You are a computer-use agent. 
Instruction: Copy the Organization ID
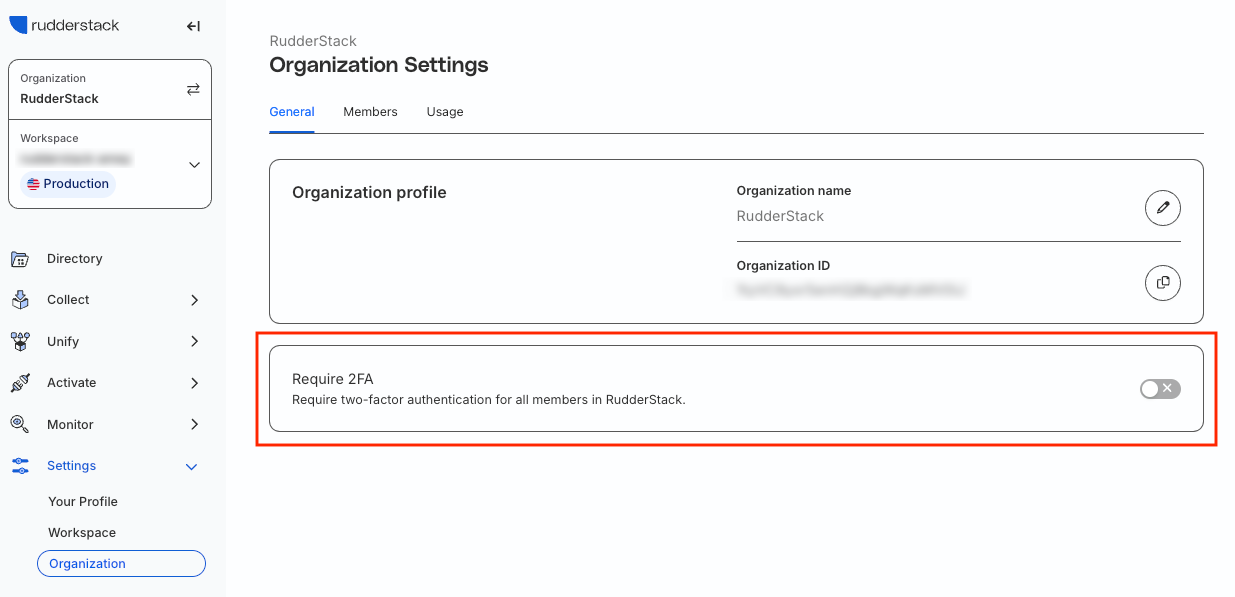coord(1163,283)
